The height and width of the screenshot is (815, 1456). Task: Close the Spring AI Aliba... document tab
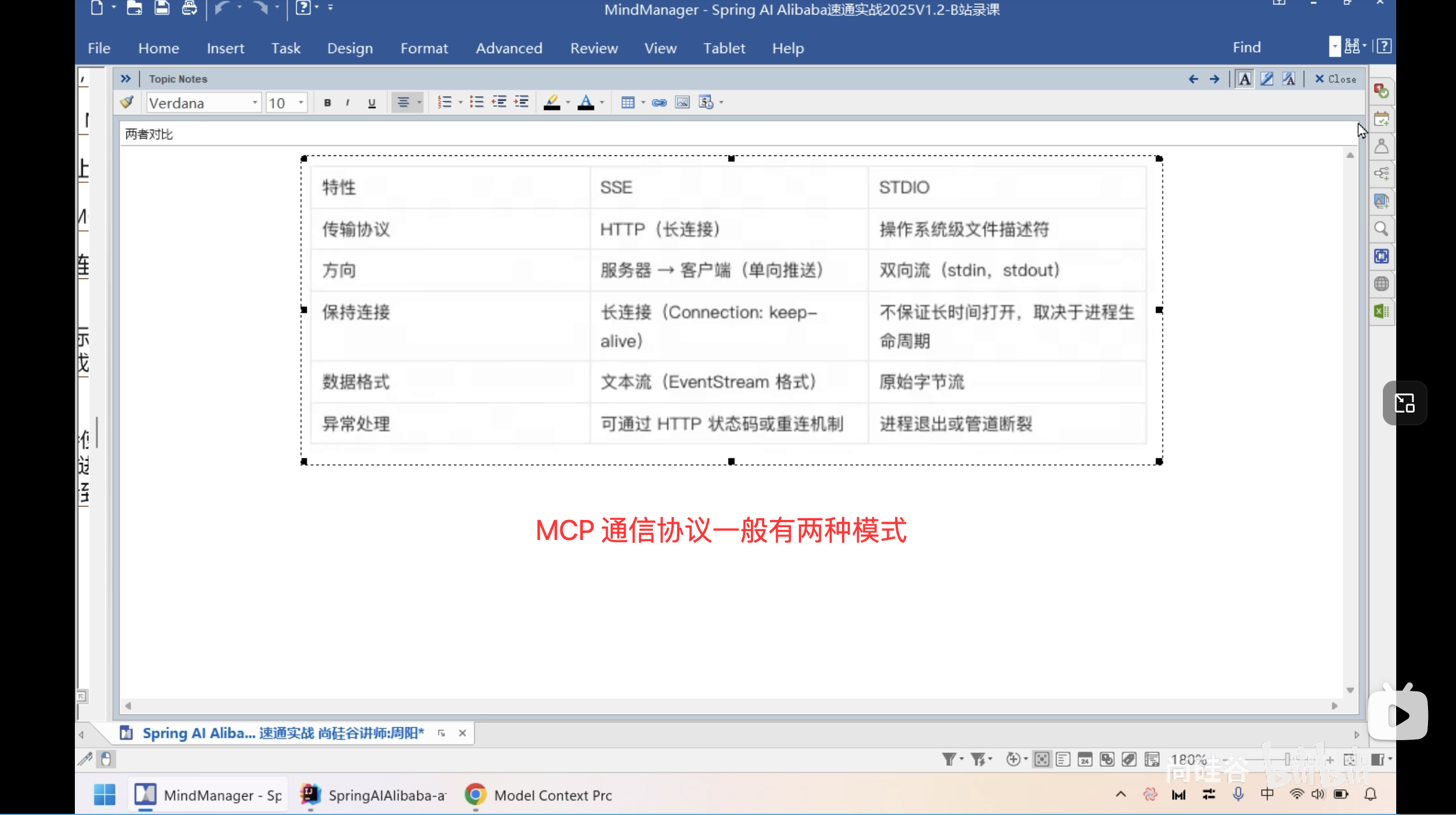tap(463, 733)
